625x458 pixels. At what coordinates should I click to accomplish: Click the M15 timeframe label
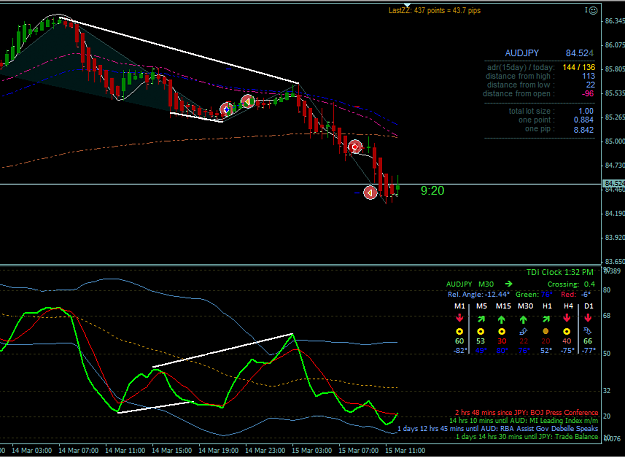tap(503, 306)
